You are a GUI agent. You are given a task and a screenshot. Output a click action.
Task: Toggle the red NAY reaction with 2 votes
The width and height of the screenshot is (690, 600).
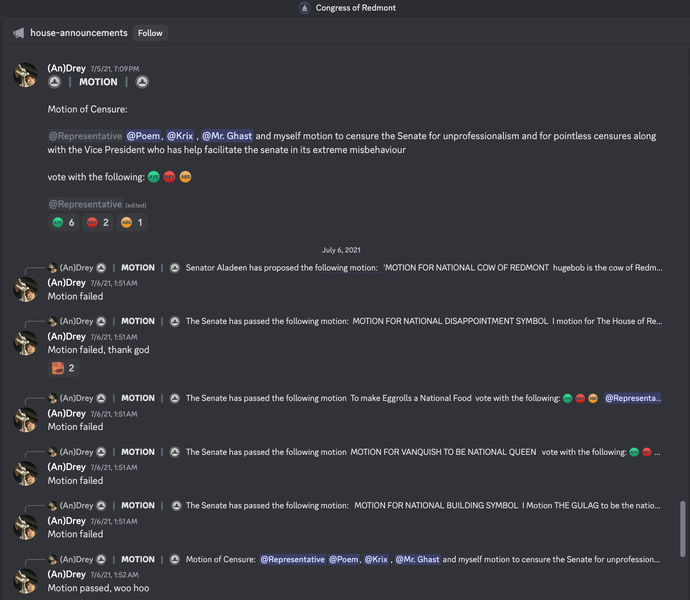[x=98, y=222]
